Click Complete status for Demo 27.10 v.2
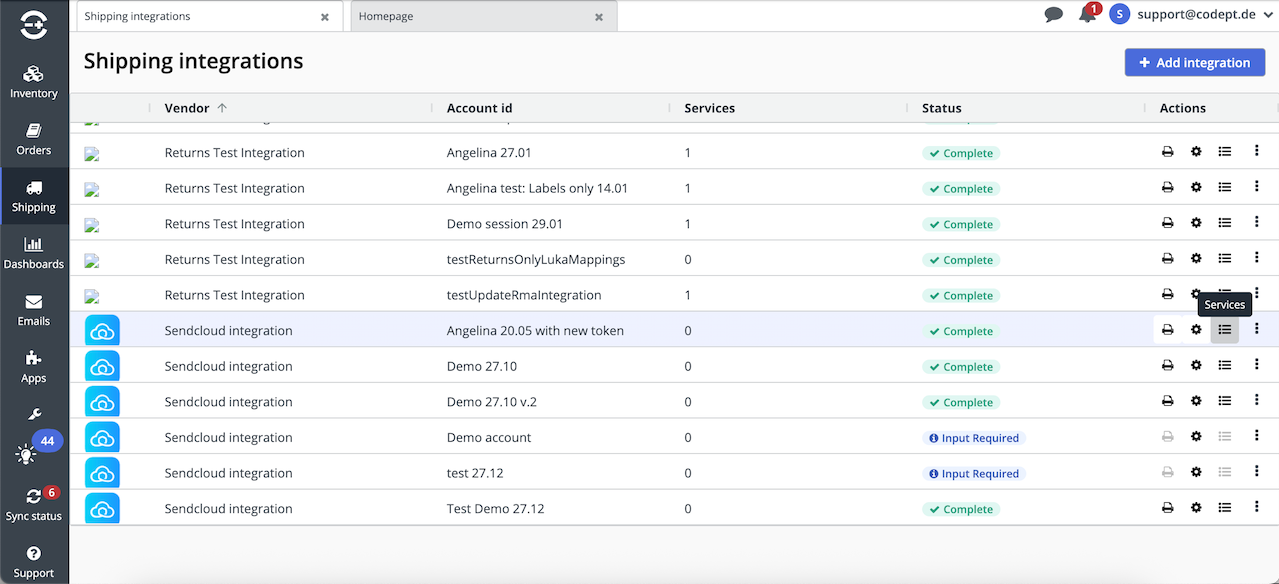 click(x=961, y=402)
